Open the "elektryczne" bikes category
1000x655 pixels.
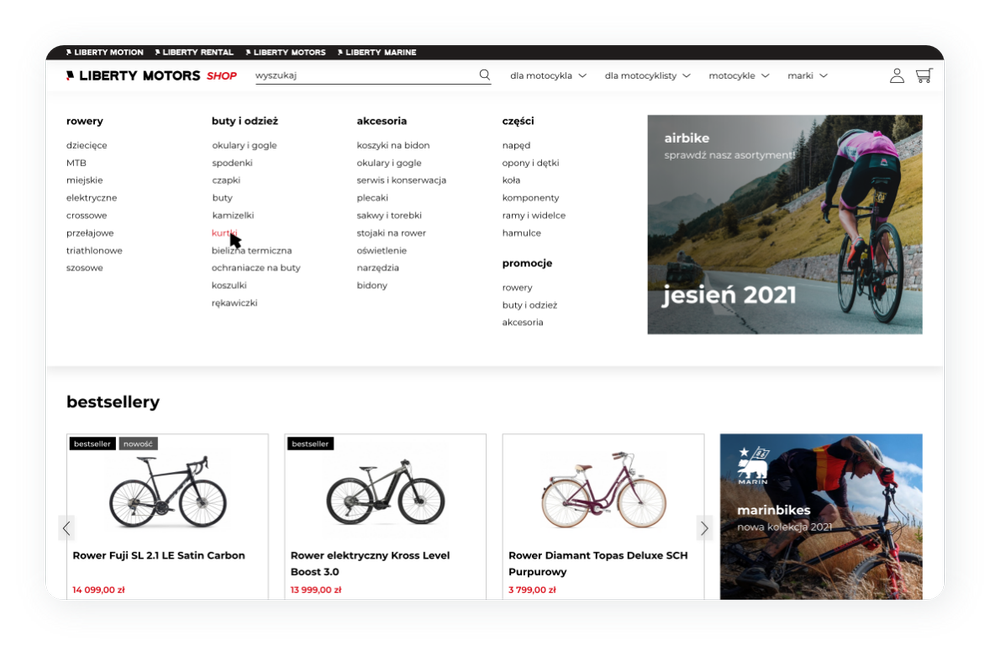(92, 198)
